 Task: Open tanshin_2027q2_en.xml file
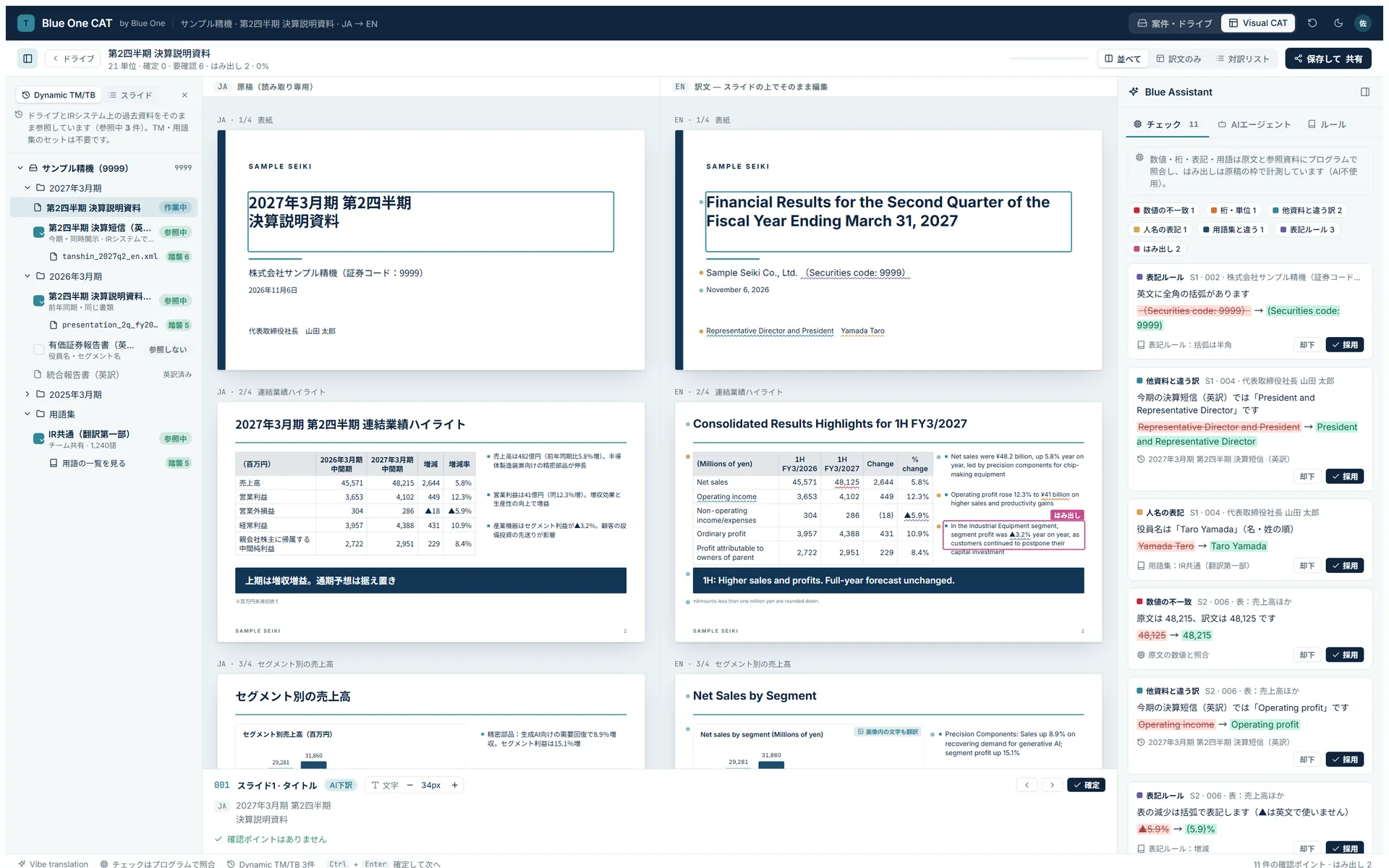[109, 256]
